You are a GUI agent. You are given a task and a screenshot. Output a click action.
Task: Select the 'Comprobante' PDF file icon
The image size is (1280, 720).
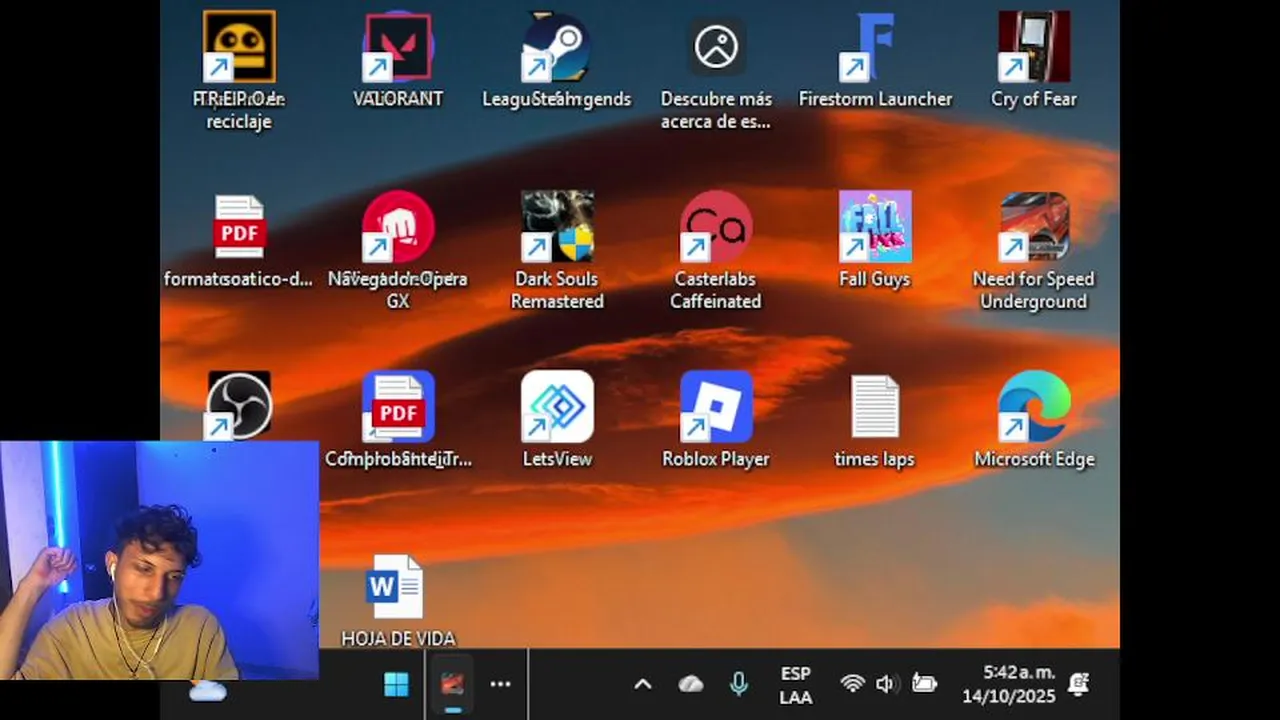(398, 407)
